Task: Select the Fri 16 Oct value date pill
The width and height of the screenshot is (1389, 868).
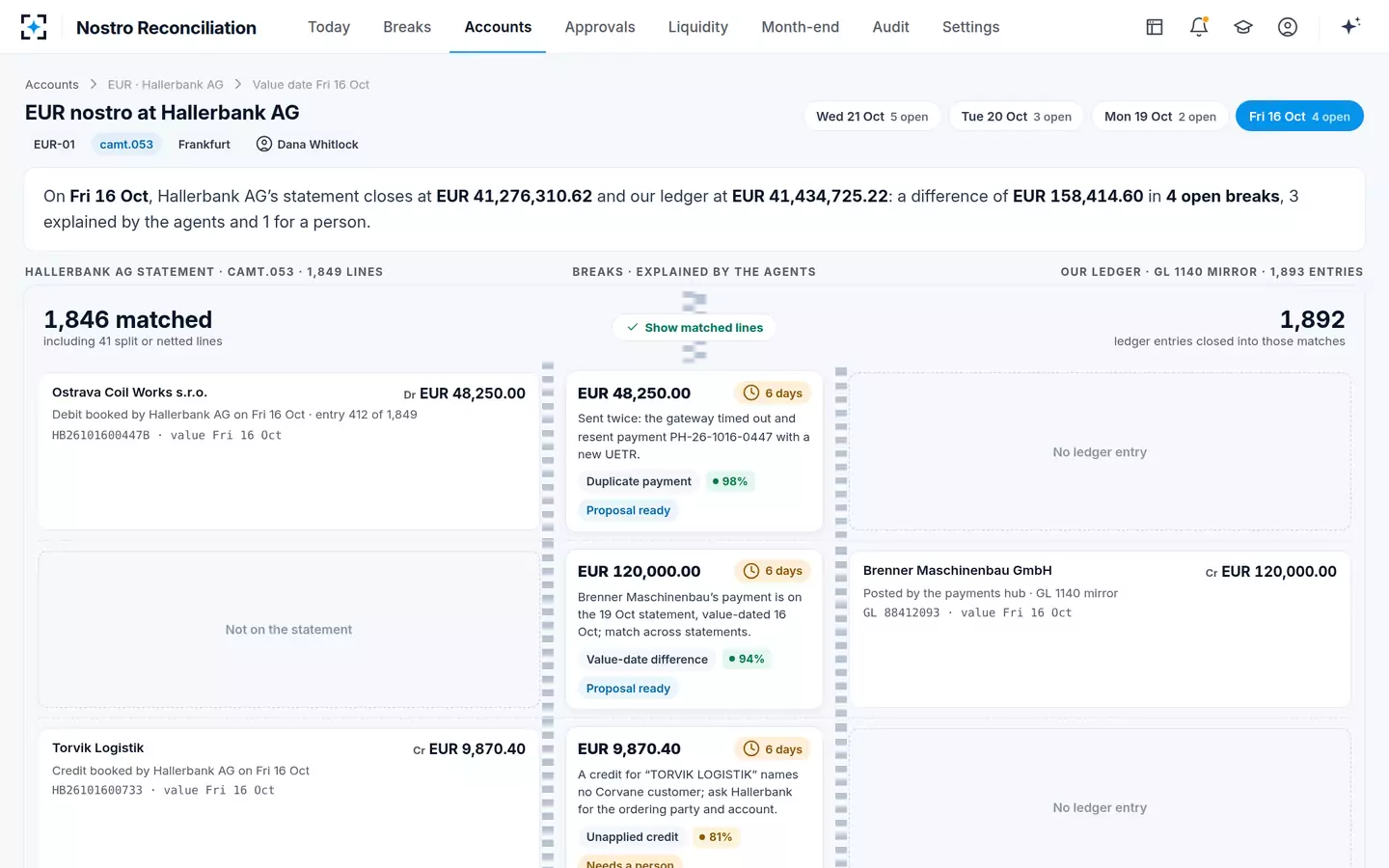Action: pos(1299,117)
